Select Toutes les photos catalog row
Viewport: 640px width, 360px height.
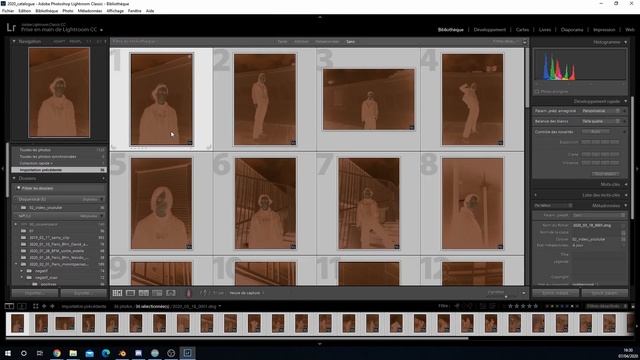[x=59, y=150]
